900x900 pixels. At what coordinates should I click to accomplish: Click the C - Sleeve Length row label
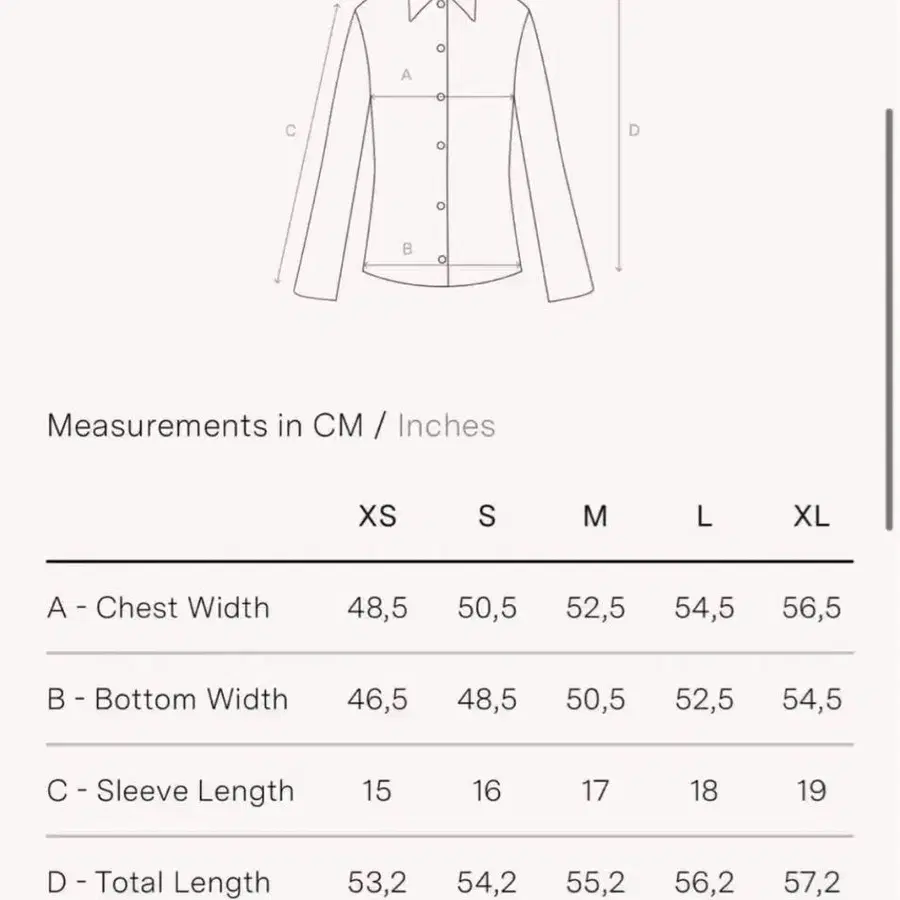click(170, 791)
